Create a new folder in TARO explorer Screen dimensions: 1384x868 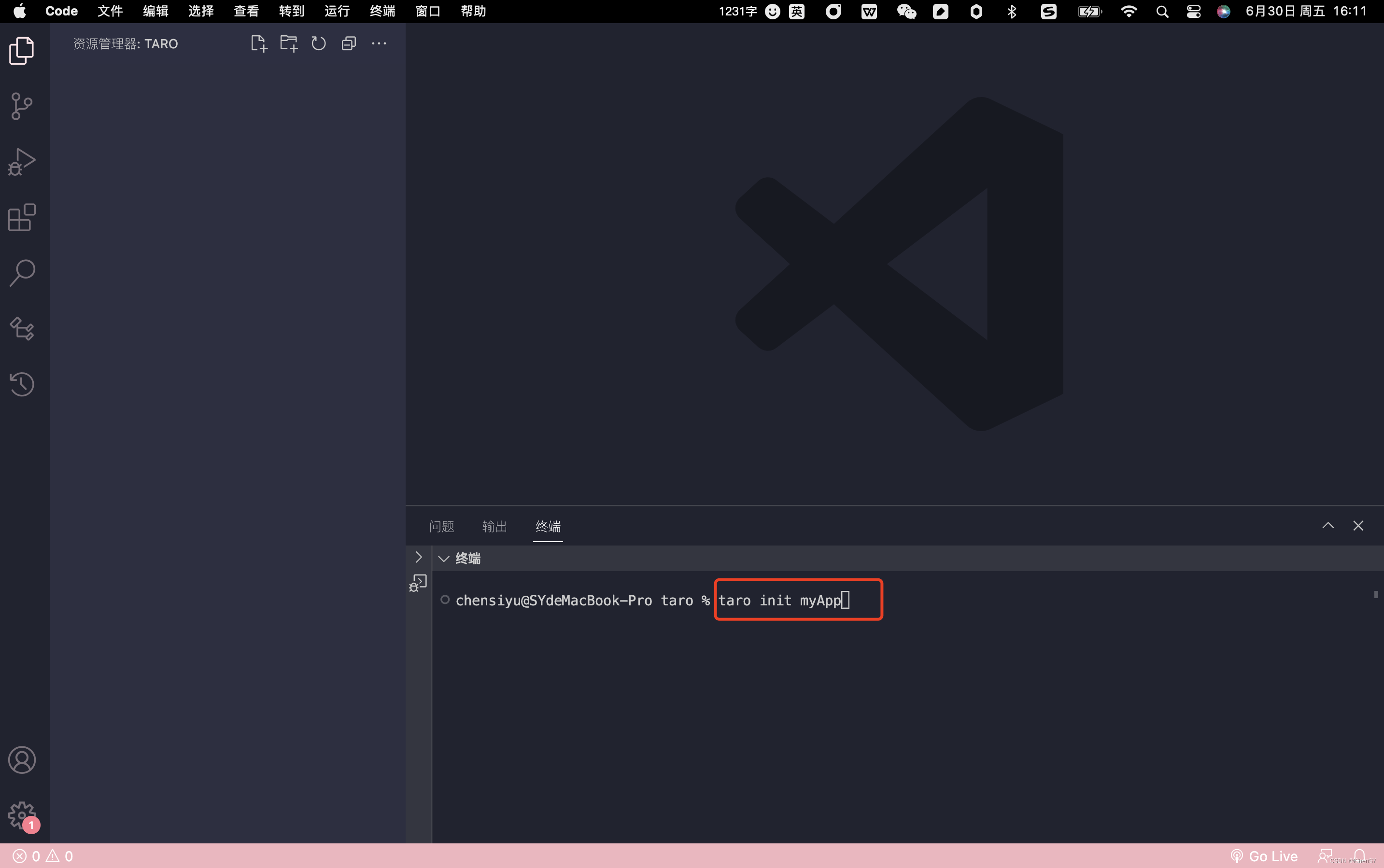click(x=289, y=43)
